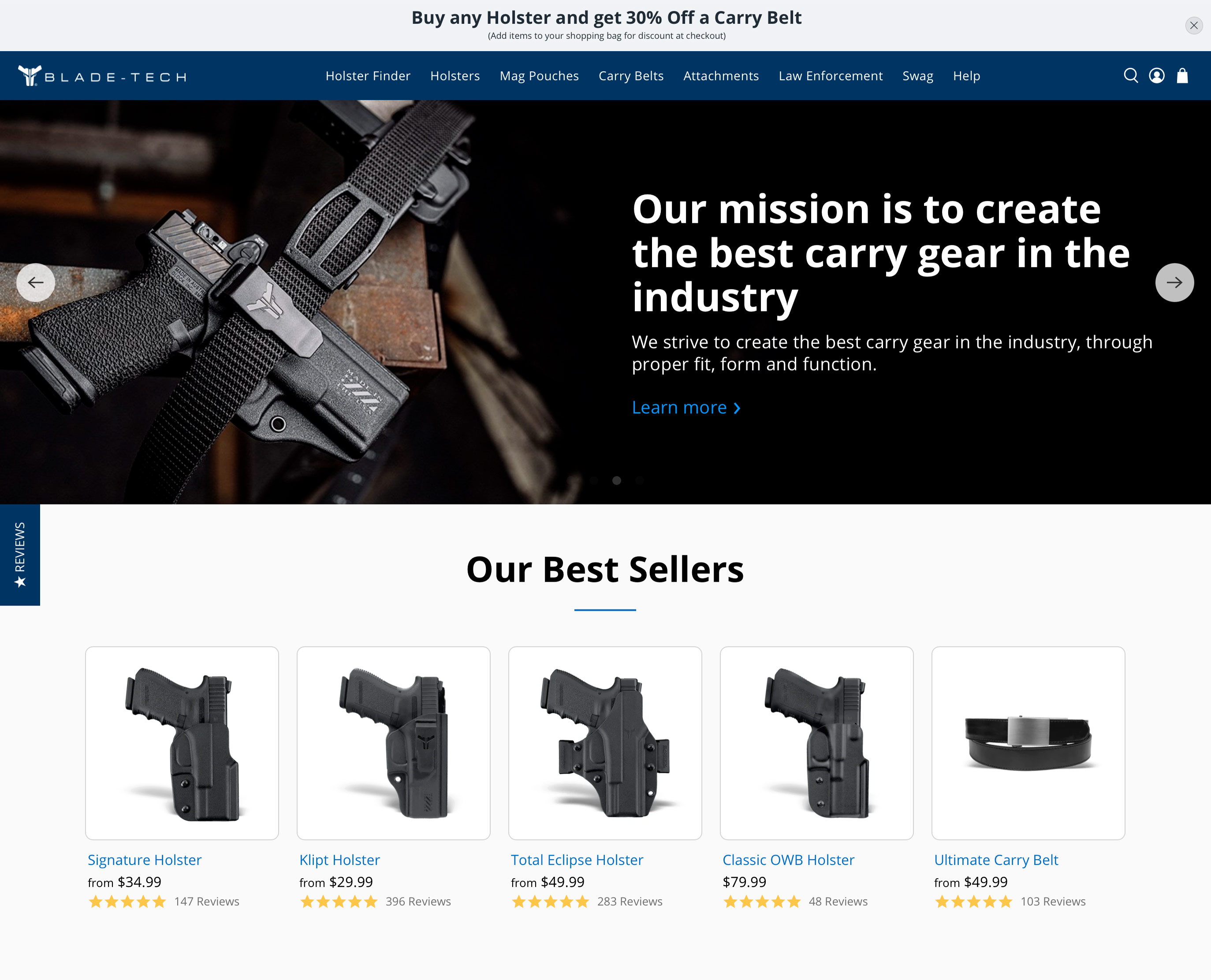Go to previous slide with left arrow

click(x=36, y=282)
